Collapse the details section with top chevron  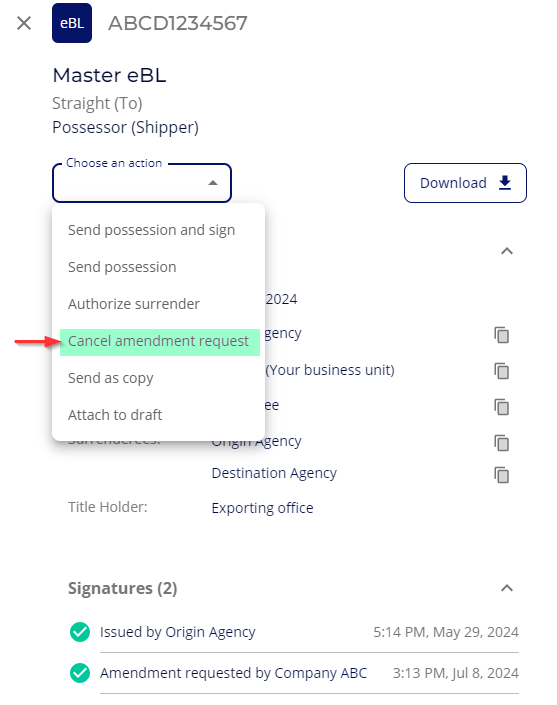pyautogui.click(x=507, y=251)
